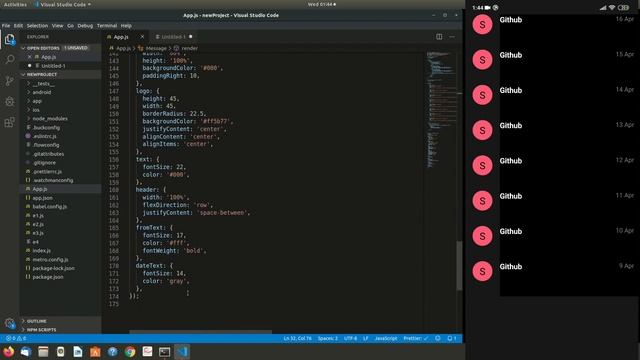This screenshot has height=360, width=640.
Task: Launch Firefox from the taskbar
Action: [8, 351]
